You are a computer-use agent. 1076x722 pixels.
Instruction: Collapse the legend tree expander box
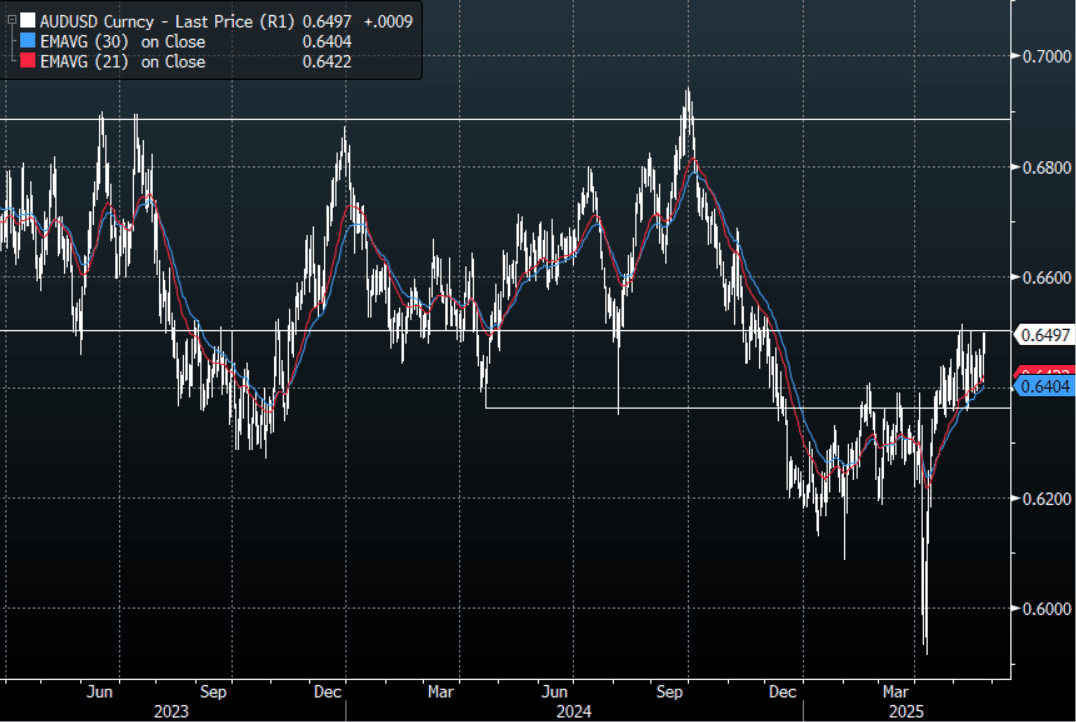[11, 20]
